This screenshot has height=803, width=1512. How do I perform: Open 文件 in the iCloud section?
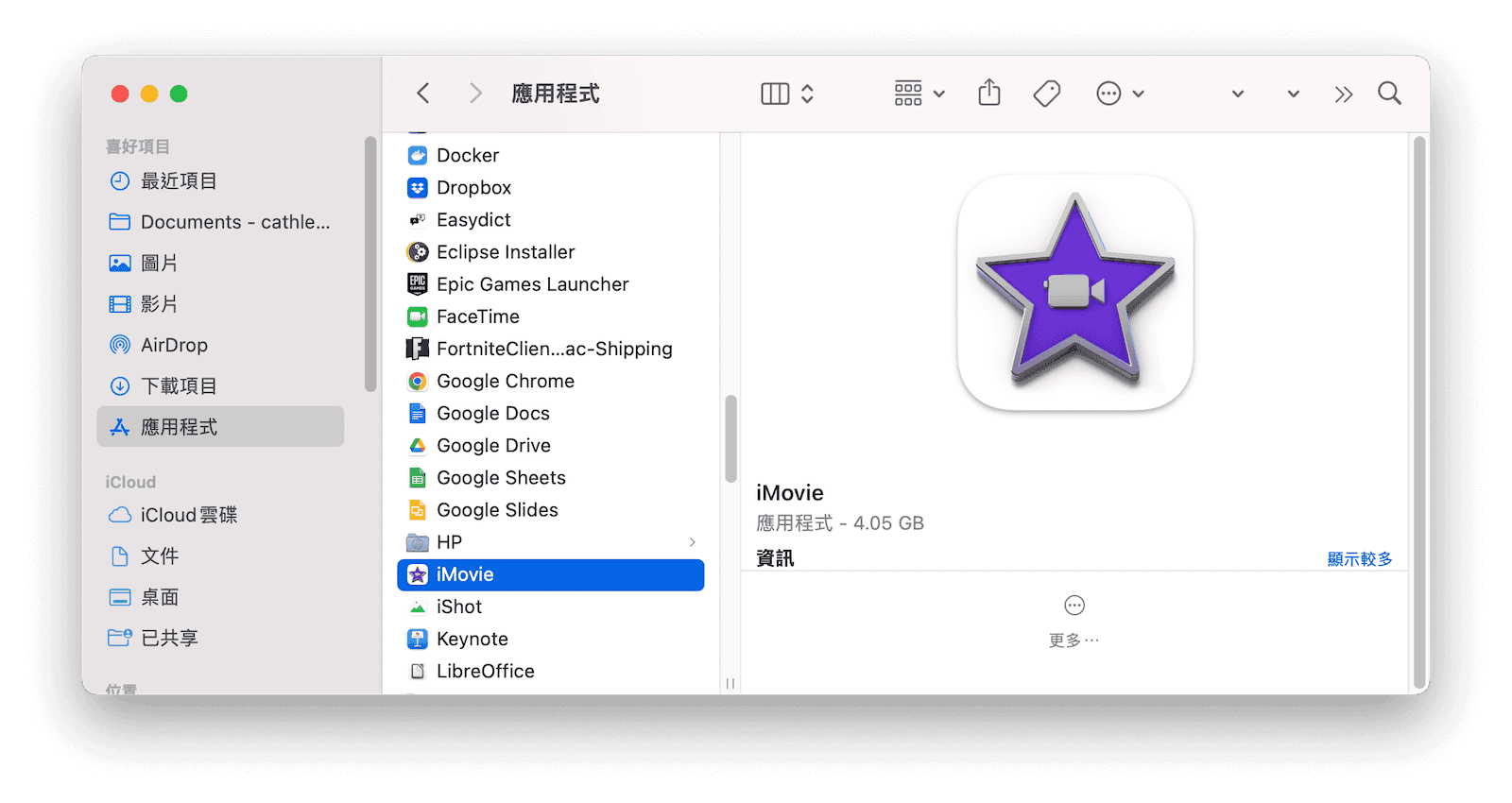click(220, 555)
